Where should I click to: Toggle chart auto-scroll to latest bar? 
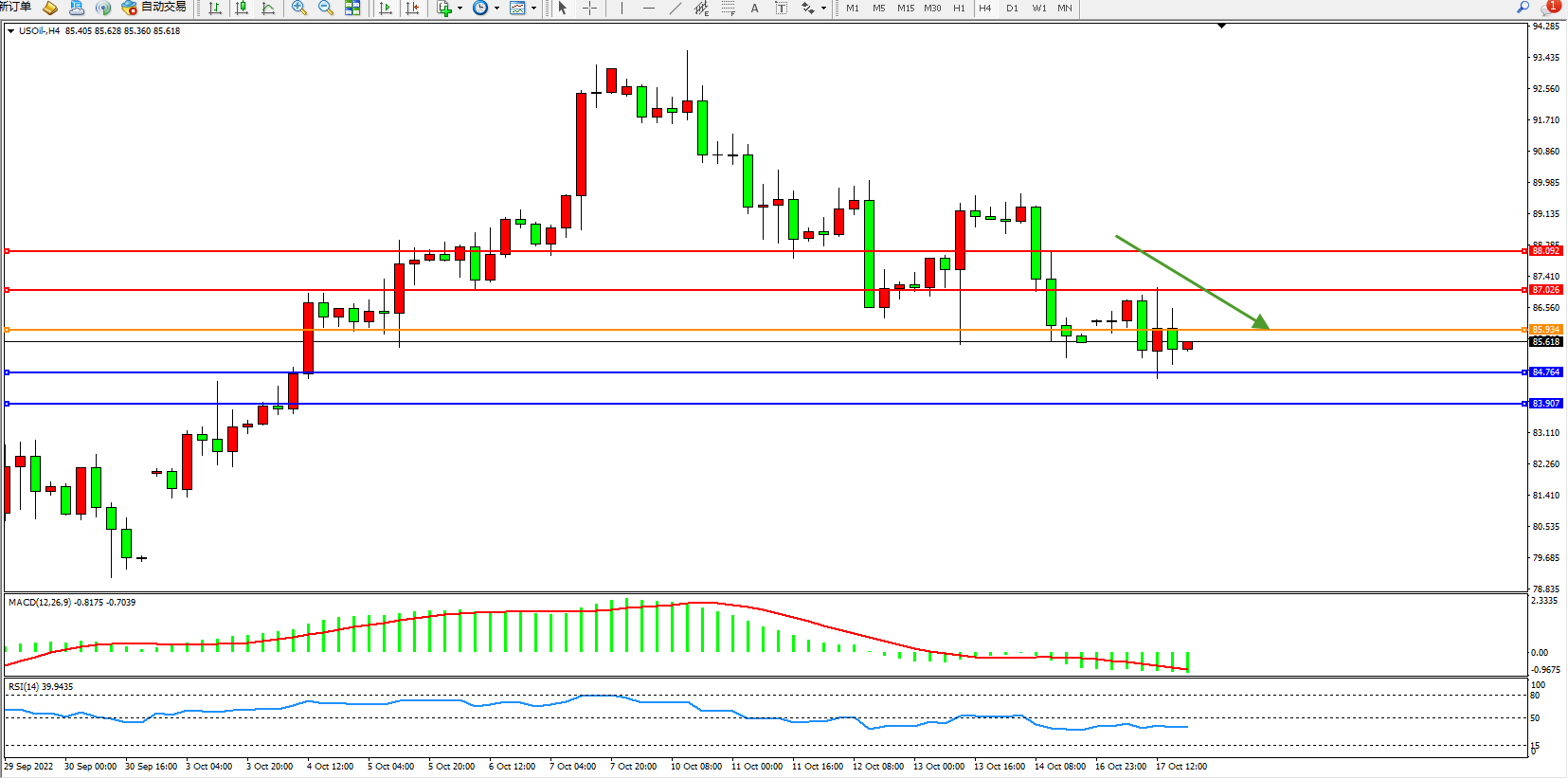tap(386, 9)
